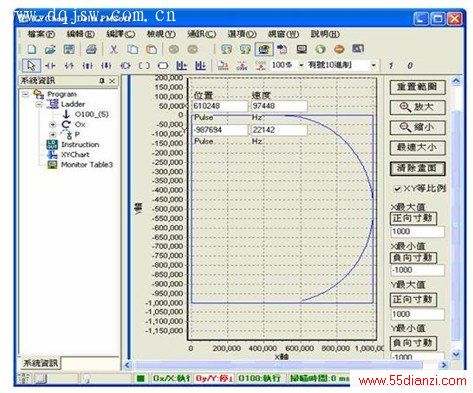Open the 通訊(C) menu
The width and height of the screenshot is (473, 393).
click(202, 34)
